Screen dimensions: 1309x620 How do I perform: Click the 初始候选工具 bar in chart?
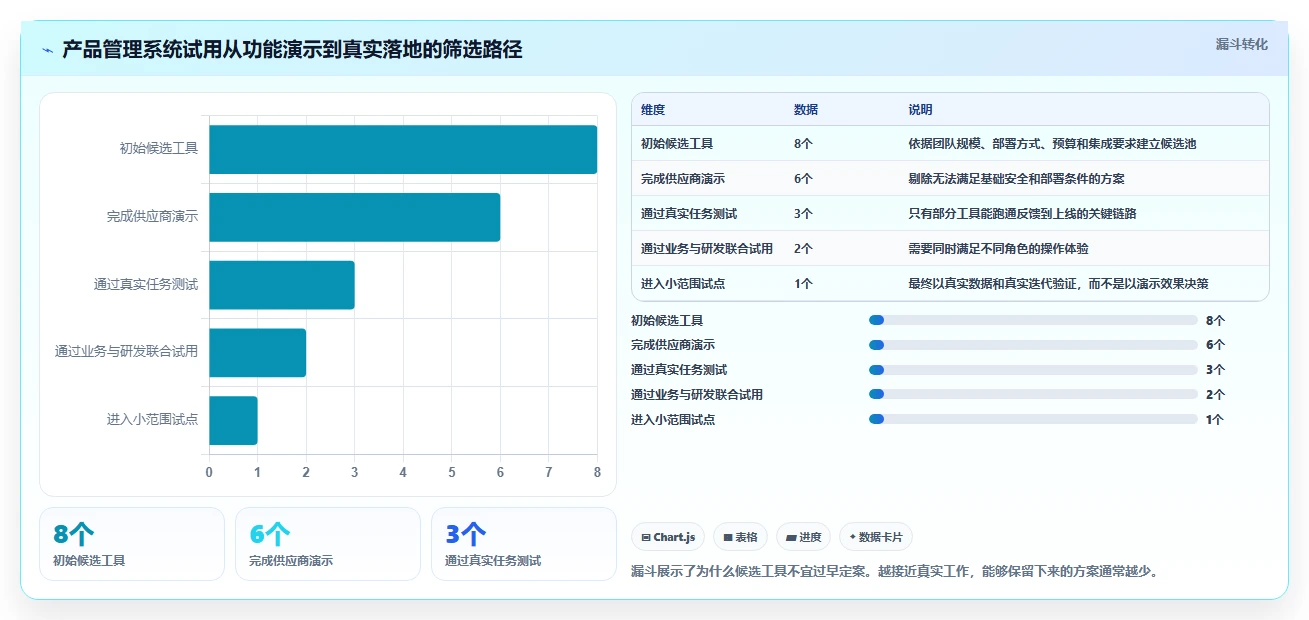click(403, 149)
